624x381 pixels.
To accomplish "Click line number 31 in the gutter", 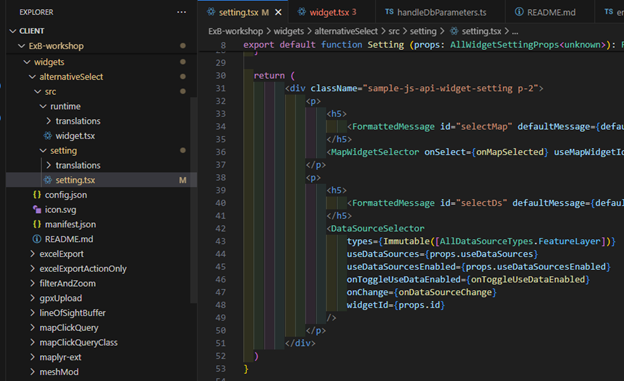I will point(220,88).
